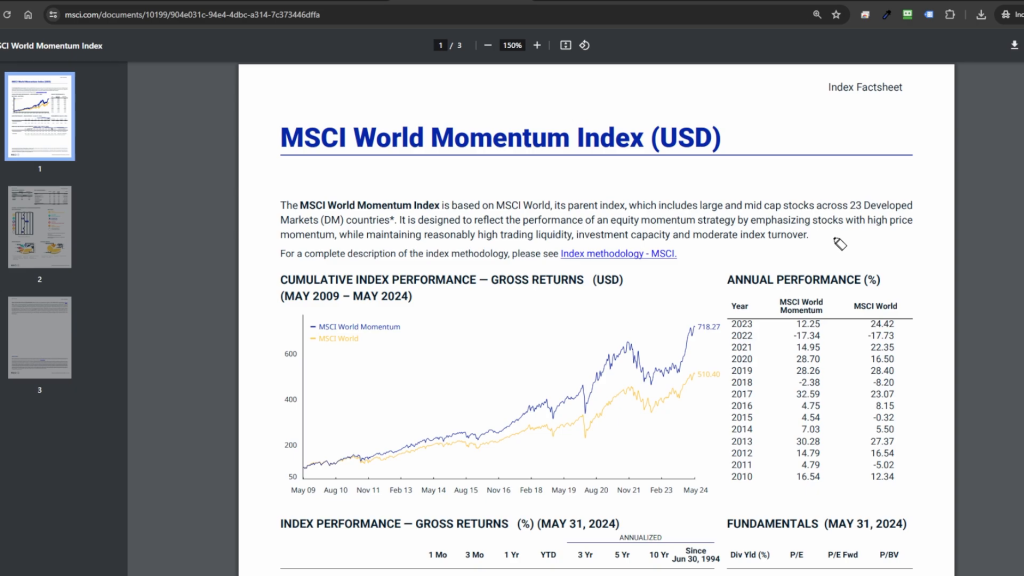This screenshot has width=1024, height=576.
Task: Click the 8.15 value in the 2016 row
Action: coord(885,406)
